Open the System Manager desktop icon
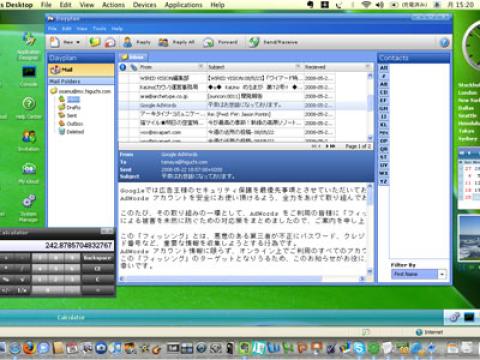The height and width of the screenshot is (360, 480). pyautogui.click(x=29, y=208)
